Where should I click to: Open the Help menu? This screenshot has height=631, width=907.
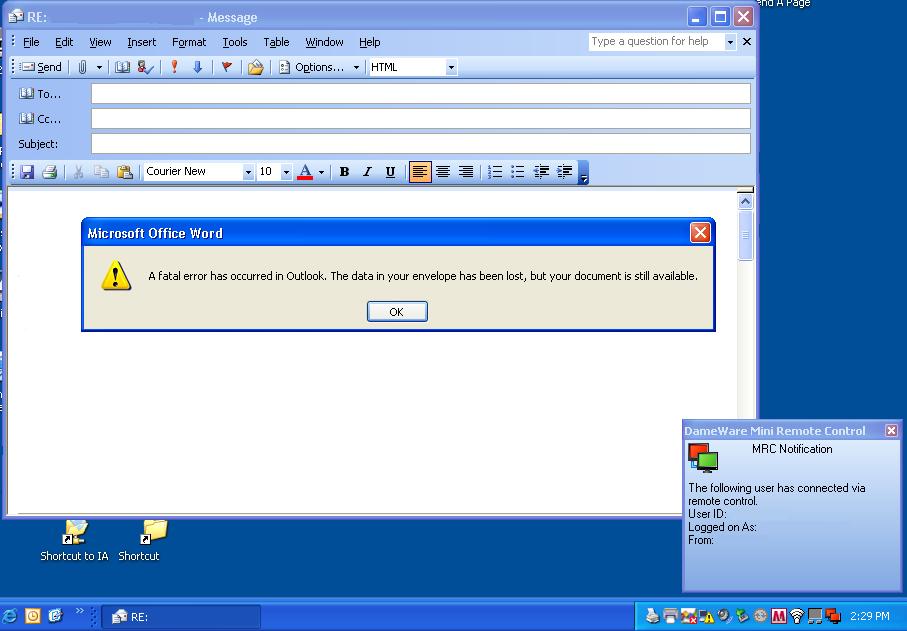[369, 42]
